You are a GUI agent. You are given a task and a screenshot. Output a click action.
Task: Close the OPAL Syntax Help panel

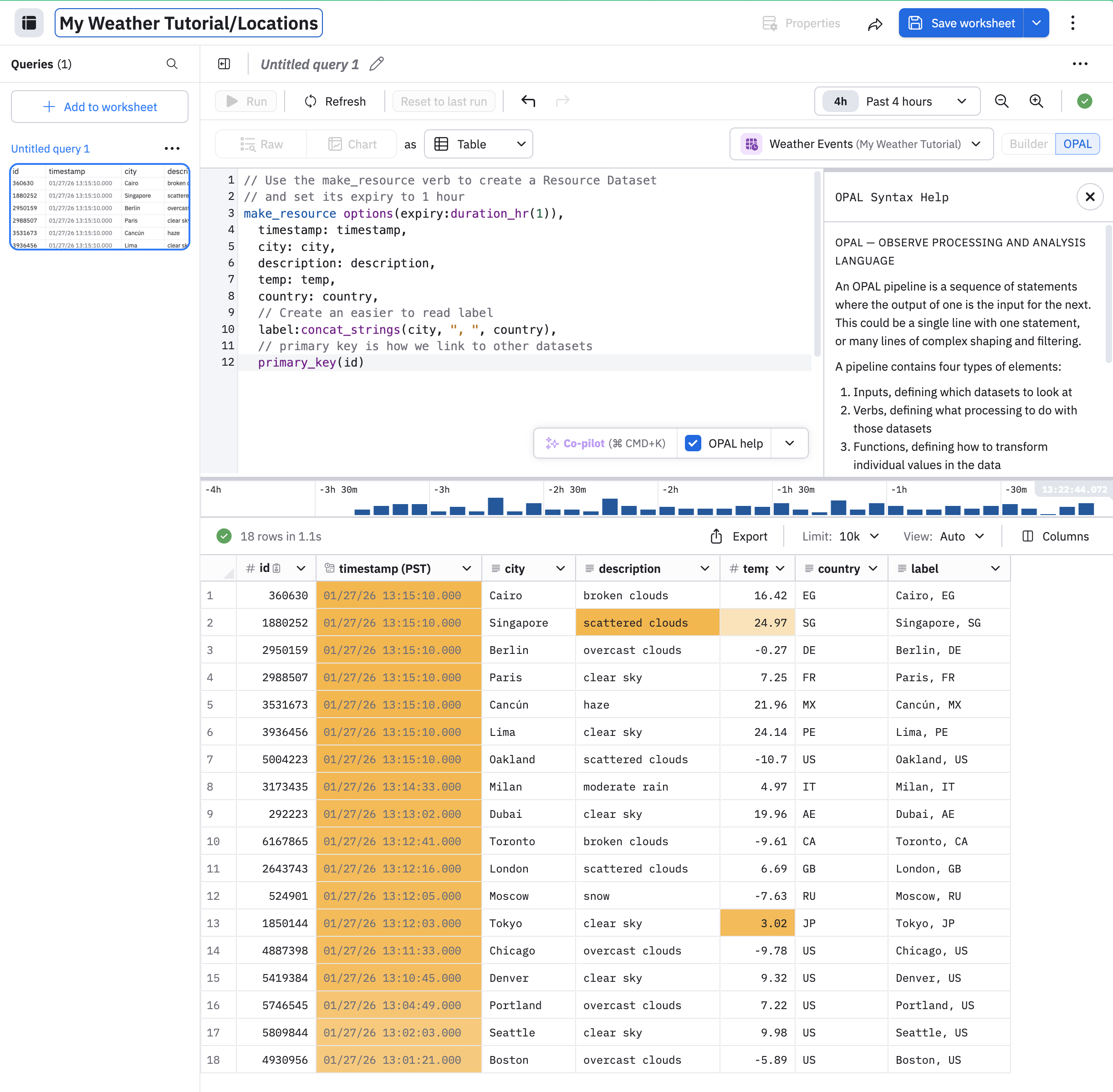tap(1089, 197)
